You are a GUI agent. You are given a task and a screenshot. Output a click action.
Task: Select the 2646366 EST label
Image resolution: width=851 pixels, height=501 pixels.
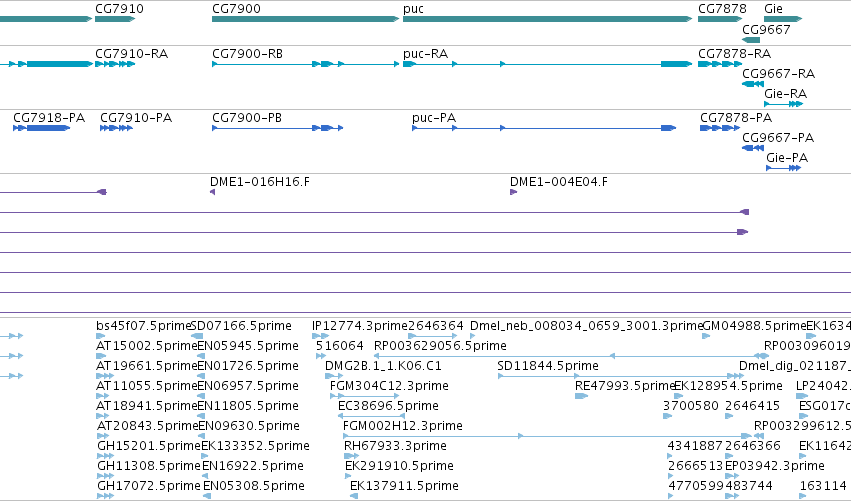pos(753,446)
